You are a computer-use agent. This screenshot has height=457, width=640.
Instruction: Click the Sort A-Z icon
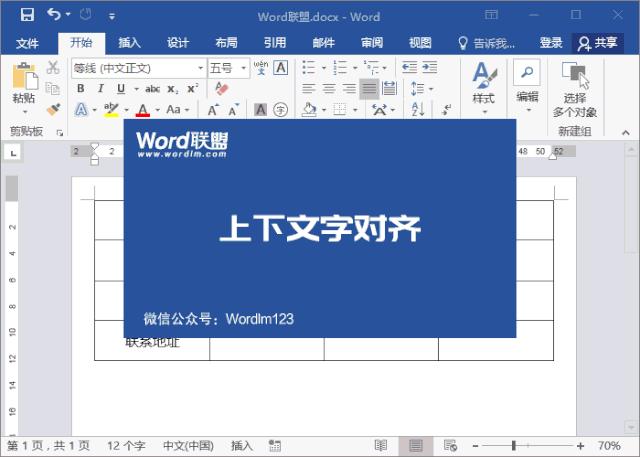pos(418,109)
